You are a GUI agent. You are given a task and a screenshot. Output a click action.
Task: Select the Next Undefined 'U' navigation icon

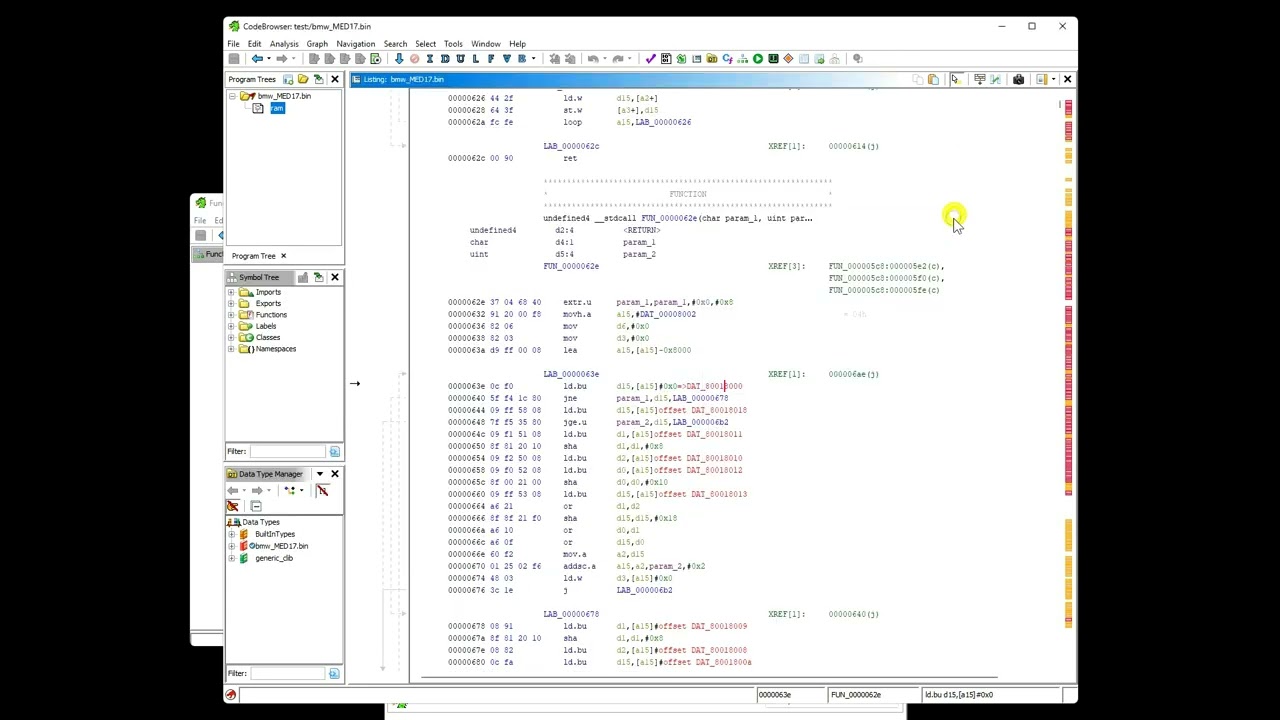coord(460,59)
